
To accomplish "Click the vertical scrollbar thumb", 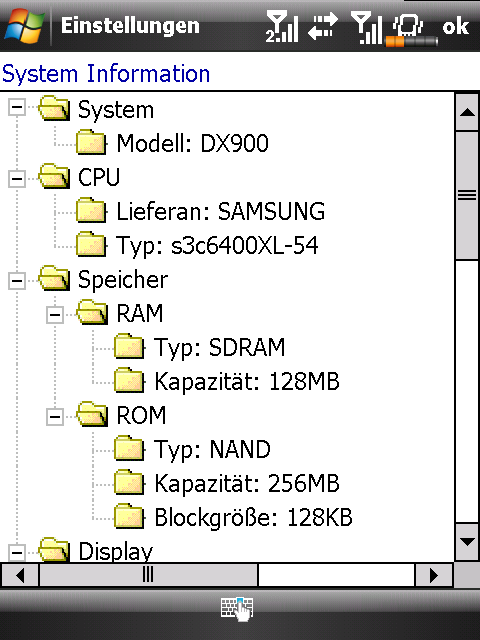I will [x=467, y=195].
